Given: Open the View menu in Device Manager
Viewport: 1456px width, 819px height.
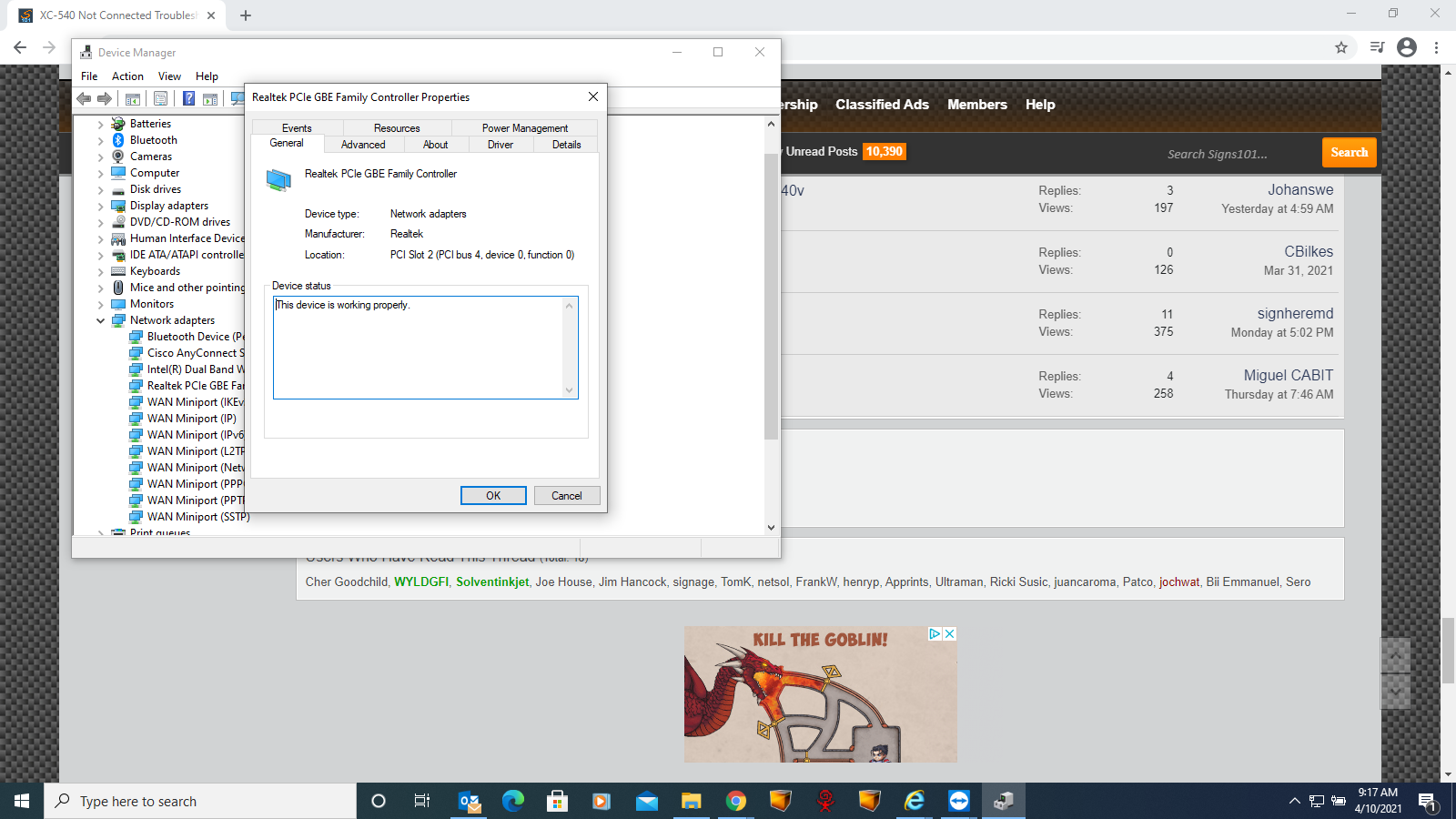Looking at the screenshot, I should coord(169,76).
